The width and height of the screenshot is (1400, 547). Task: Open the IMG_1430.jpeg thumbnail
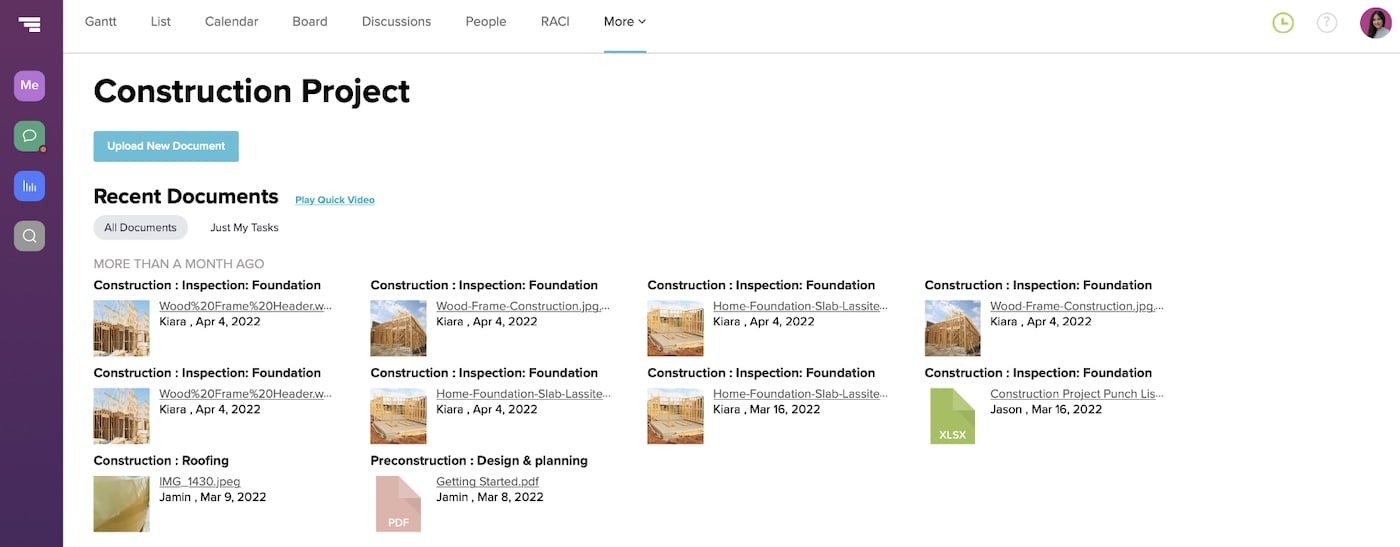point(122,504)
